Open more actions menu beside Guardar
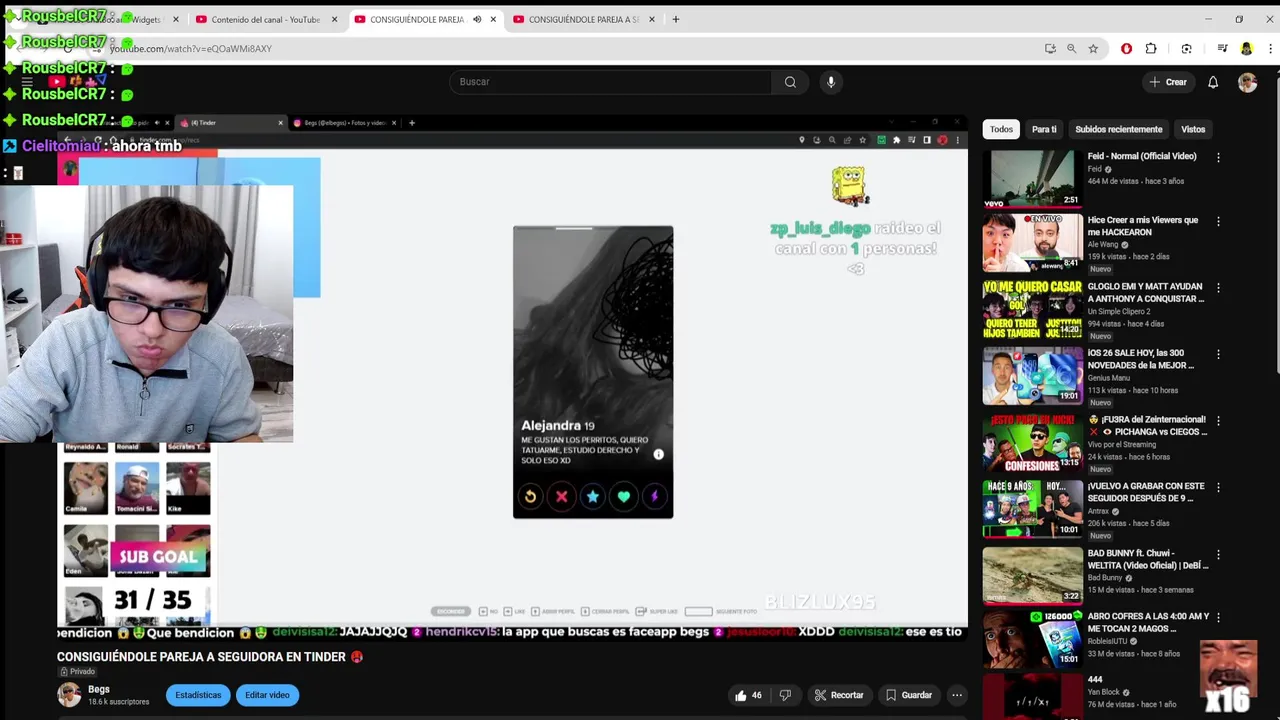The height and width of the screenshot is (720, 1280). pos(957,695)
